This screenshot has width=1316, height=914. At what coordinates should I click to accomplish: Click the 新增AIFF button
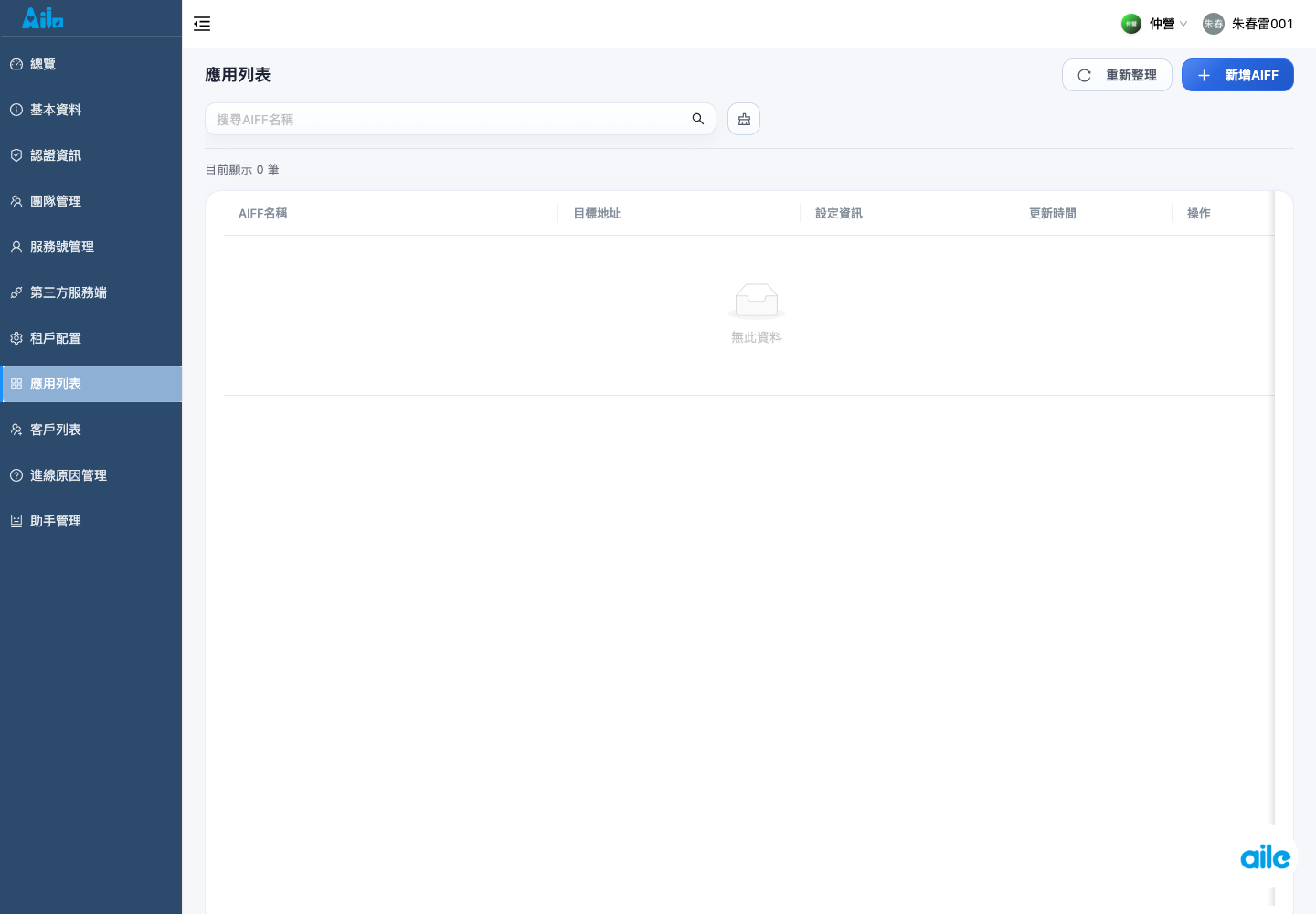(1237, 75)
